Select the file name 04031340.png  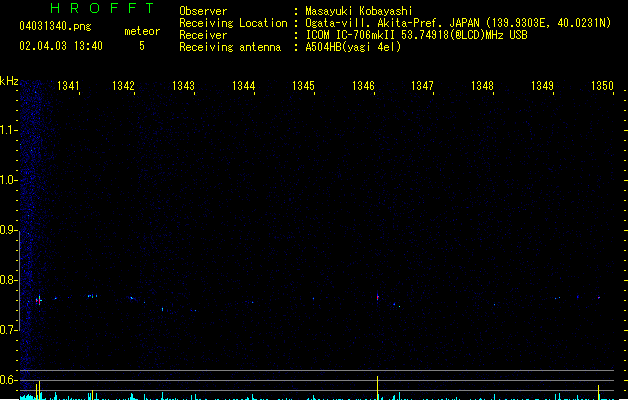click(x=55, y=26)
